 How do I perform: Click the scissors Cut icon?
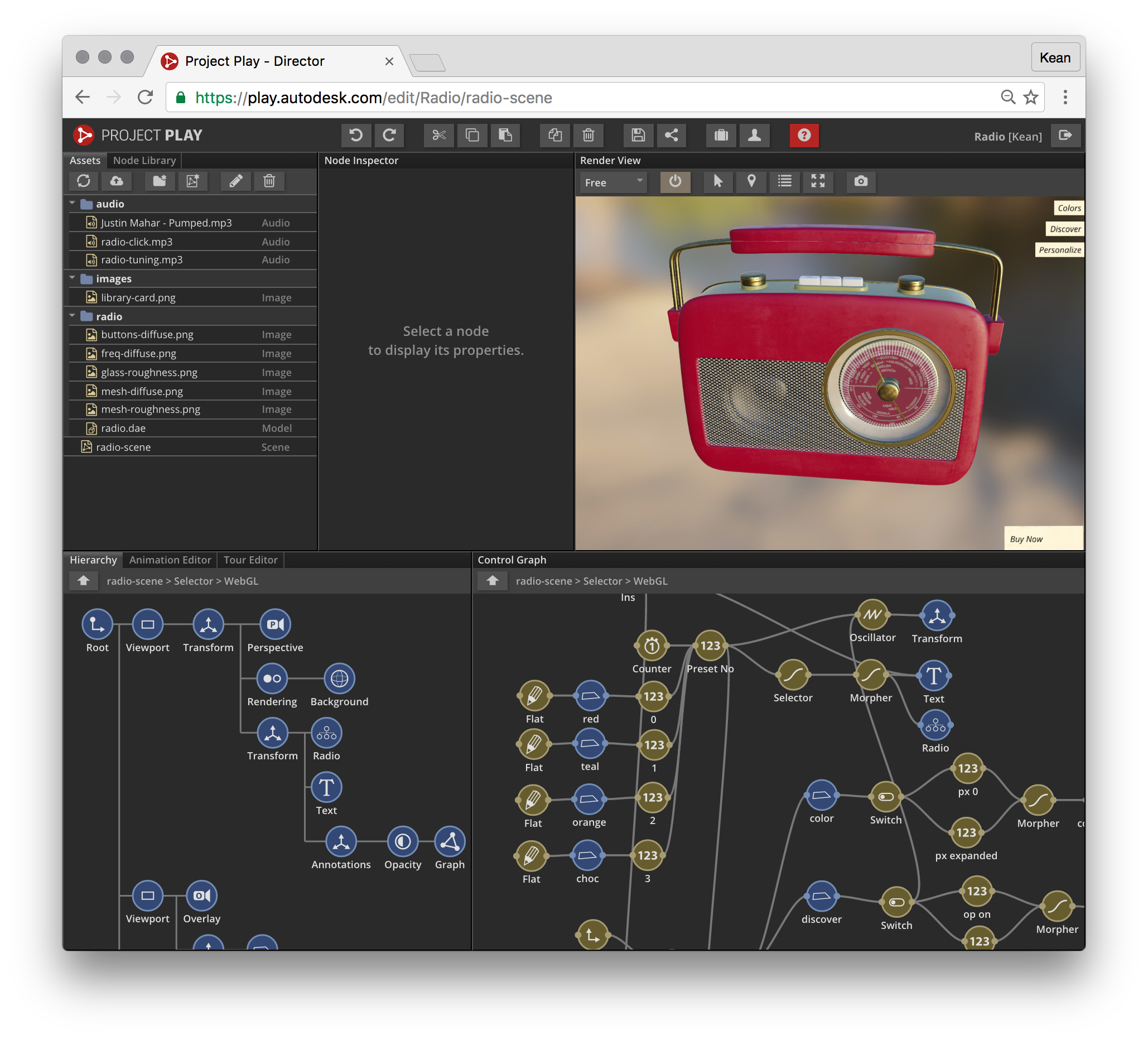tap(438, 135)
